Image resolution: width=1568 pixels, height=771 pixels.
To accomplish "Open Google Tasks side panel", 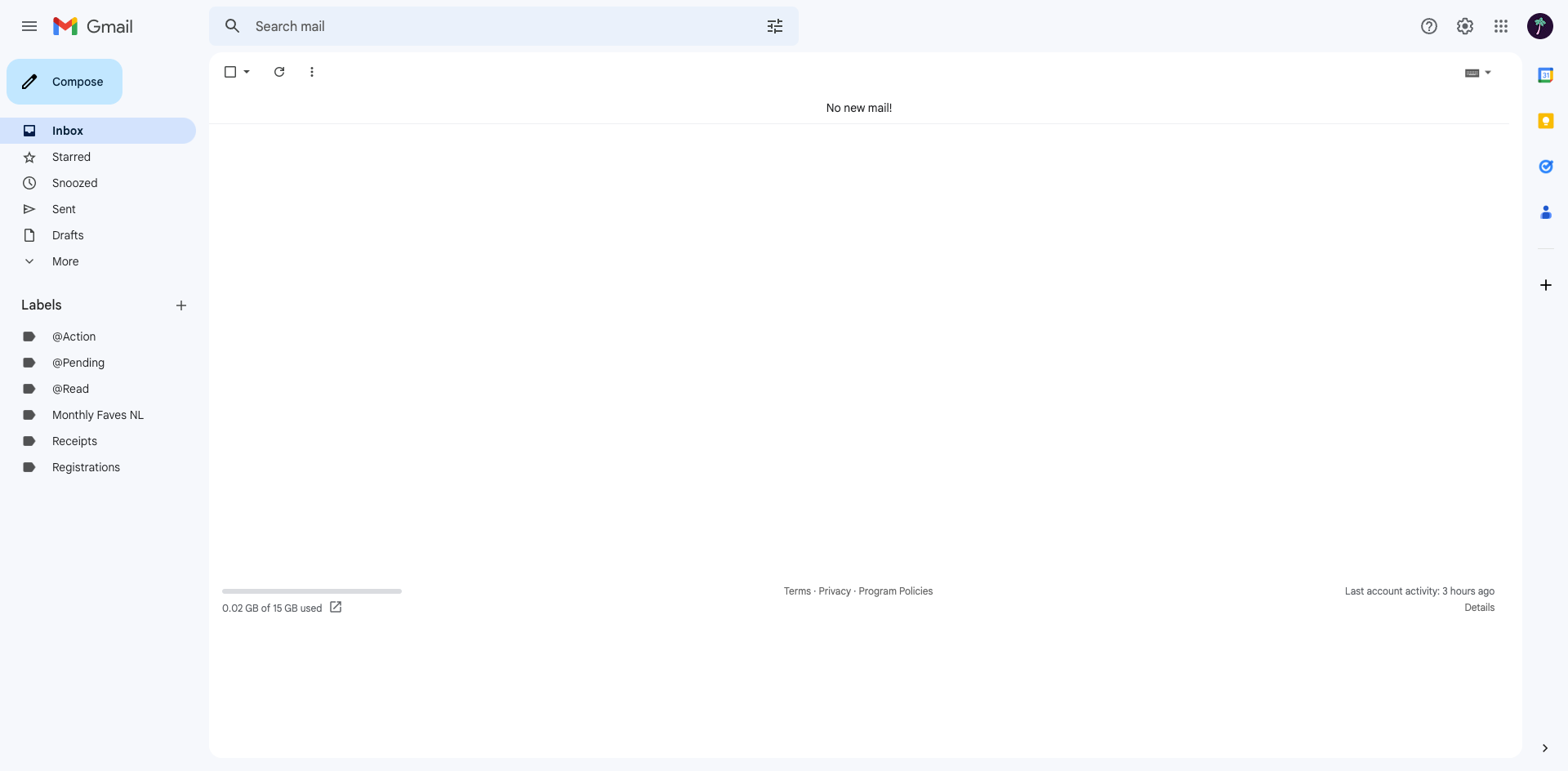I will [1546, 167].
